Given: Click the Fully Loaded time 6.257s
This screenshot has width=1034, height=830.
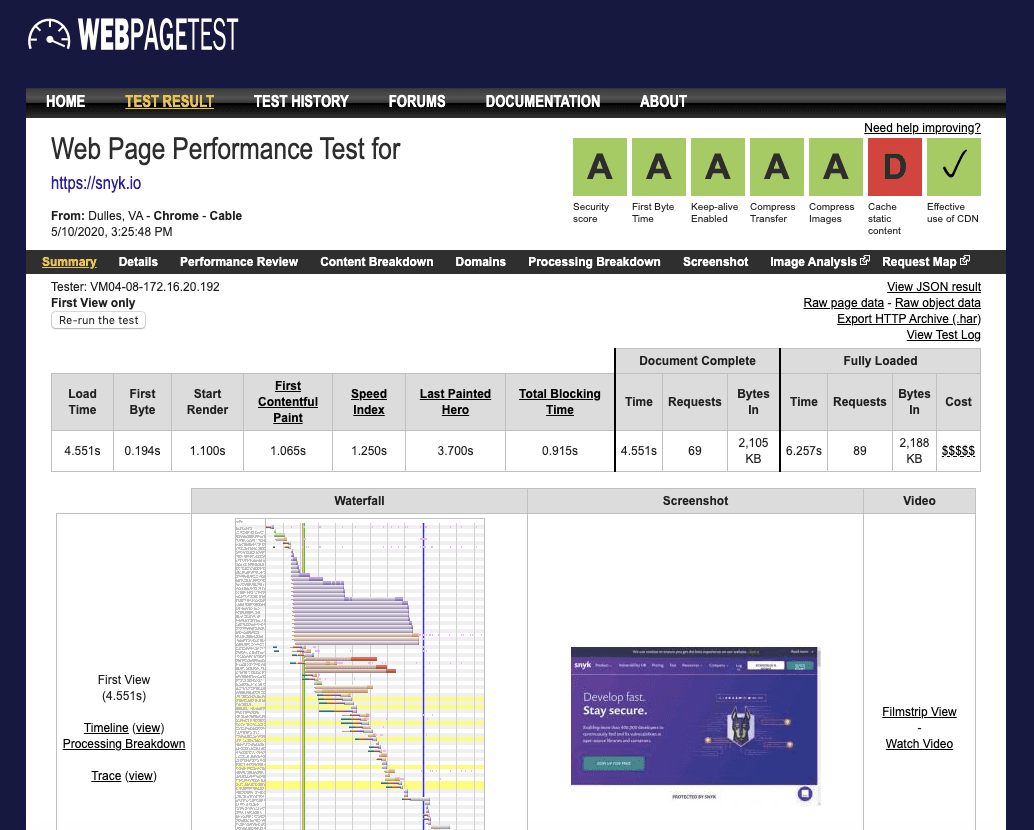Looking at the screenshot, I should pos(804,451).
